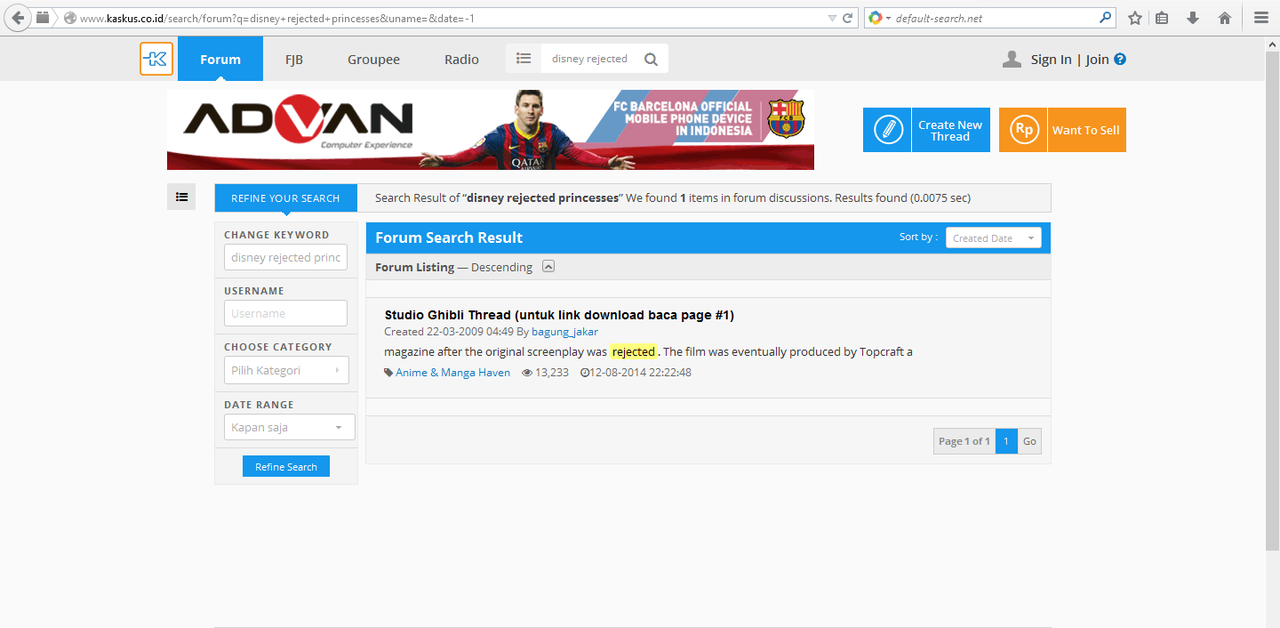Open the Advan Barcelona banner ad
1280x628 pixels.
click(490, 130)
